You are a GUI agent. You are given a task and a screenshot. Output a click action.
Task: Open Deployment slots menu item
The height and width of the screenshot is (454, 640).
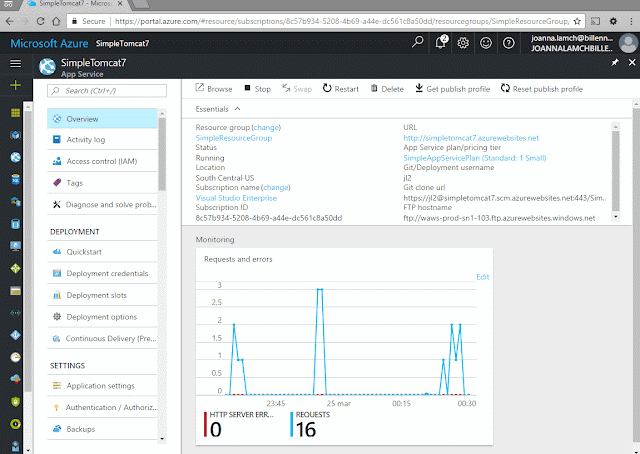tap(102, 295)
